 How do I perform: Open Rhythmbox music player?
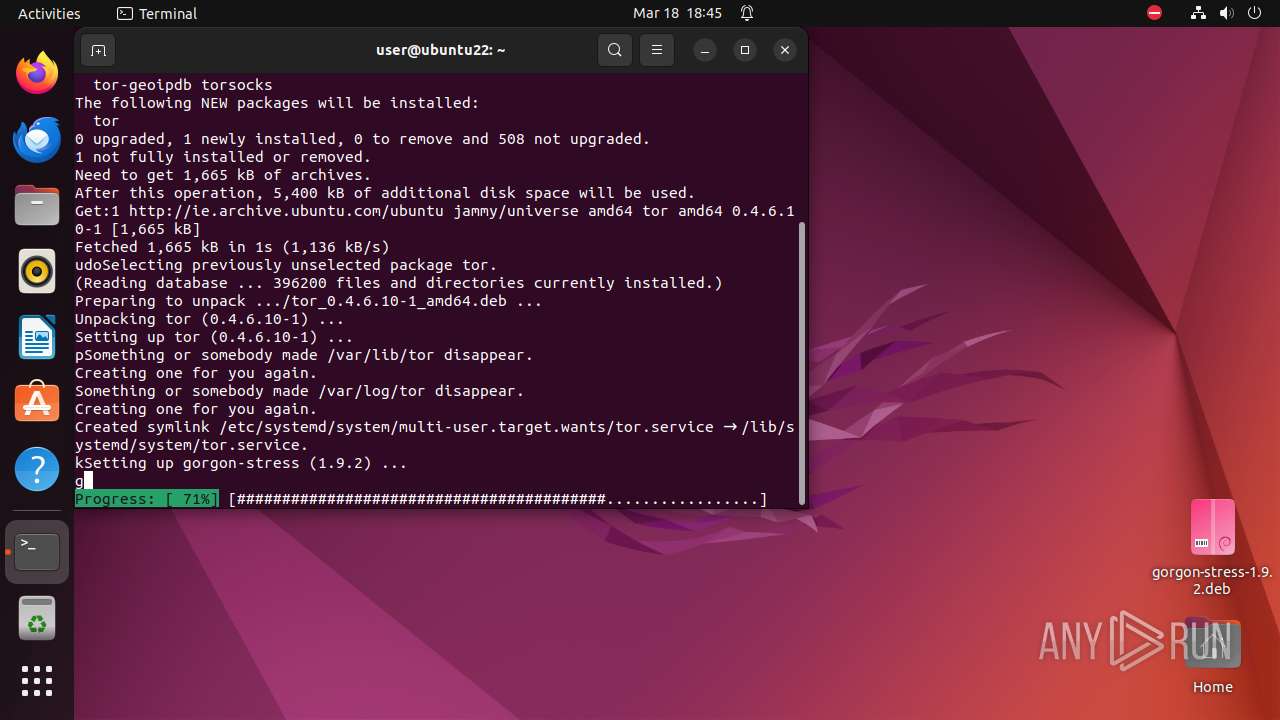pyautogui.click(x=37, y=271)
